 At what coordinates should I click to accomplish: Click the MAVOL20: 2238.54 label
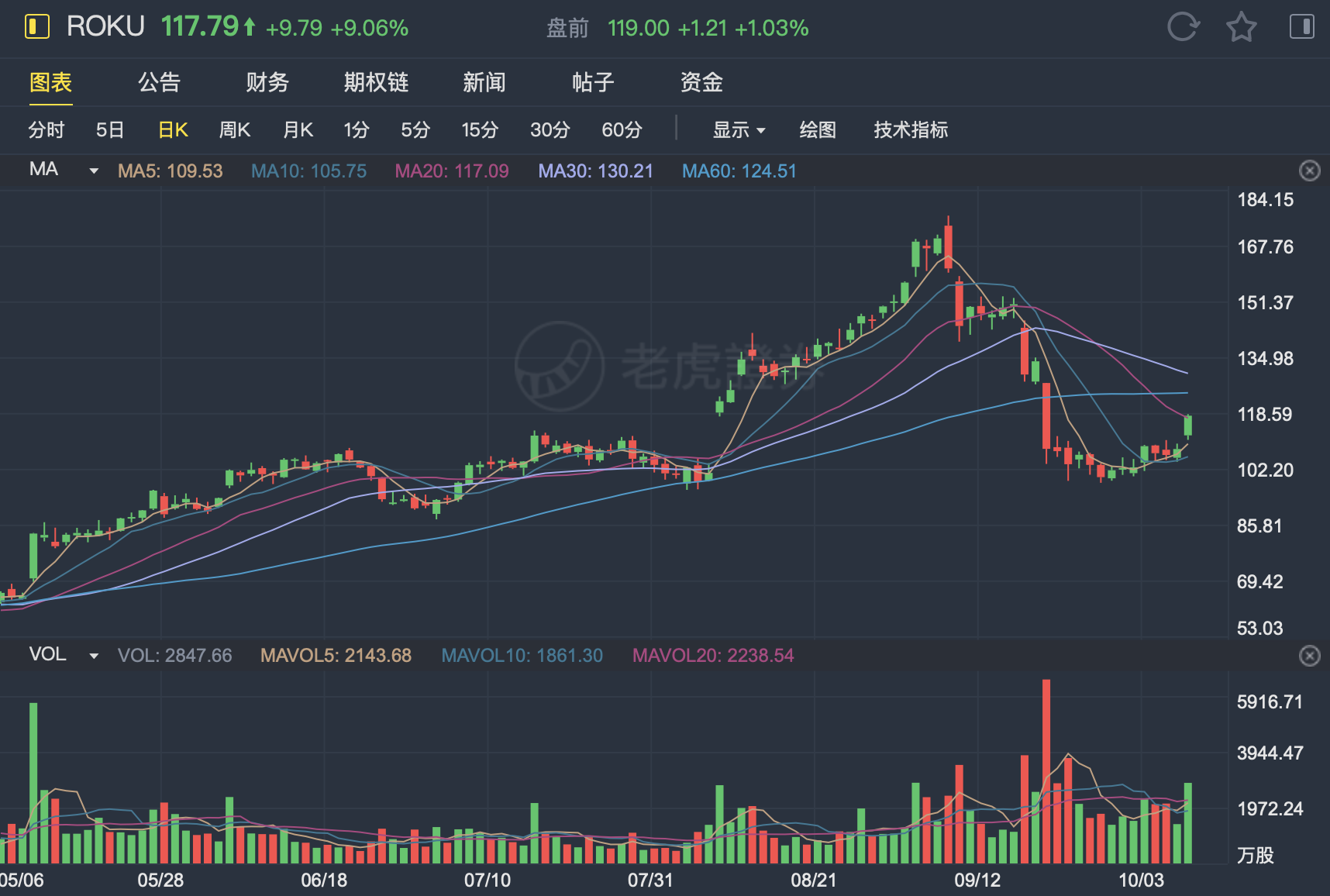click(x=714, y=656)
